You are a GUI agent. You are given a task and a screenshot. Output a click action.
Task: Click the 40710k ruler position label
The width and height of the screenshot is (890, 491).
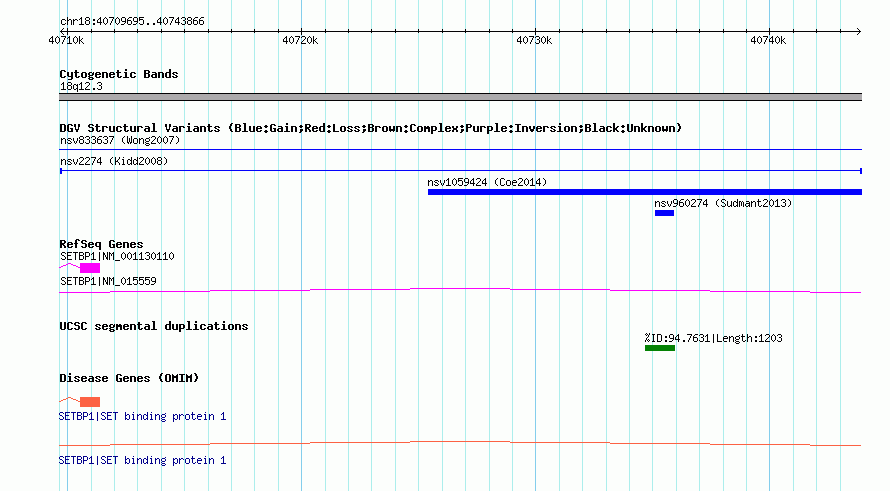[x=66, y=40]
